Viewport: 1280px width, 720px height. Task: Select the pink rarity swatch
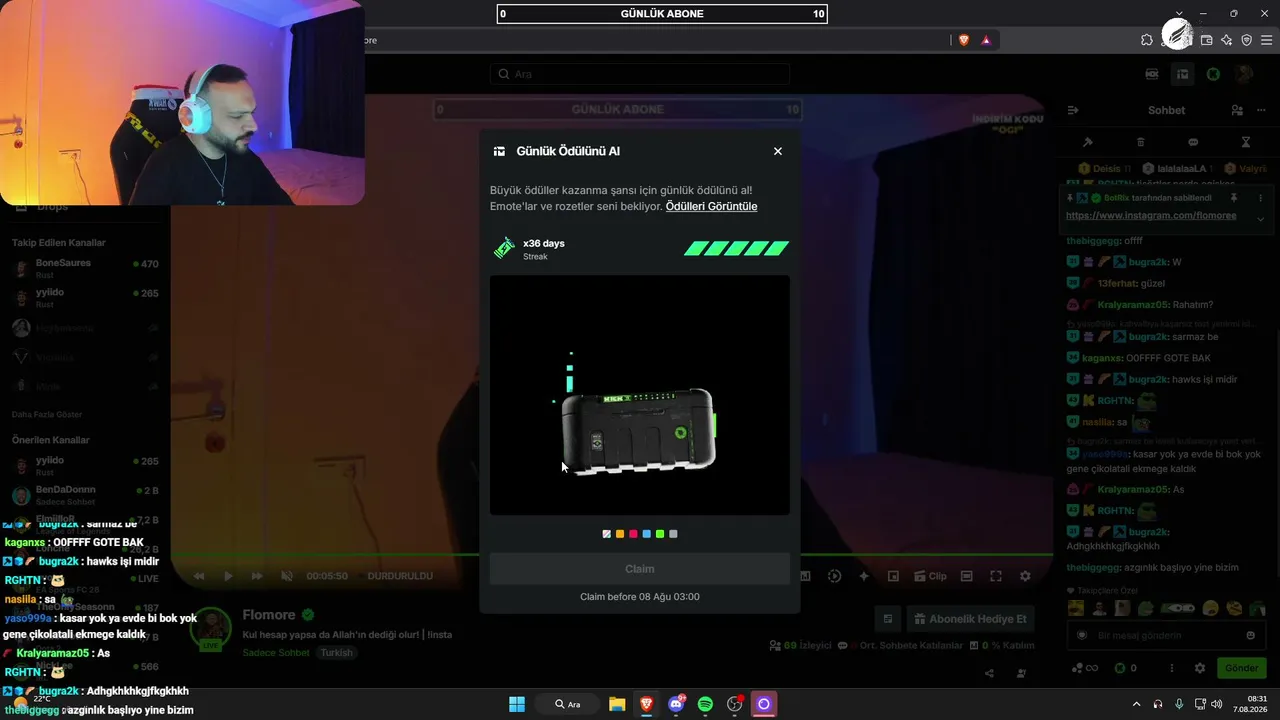(633, 534)
